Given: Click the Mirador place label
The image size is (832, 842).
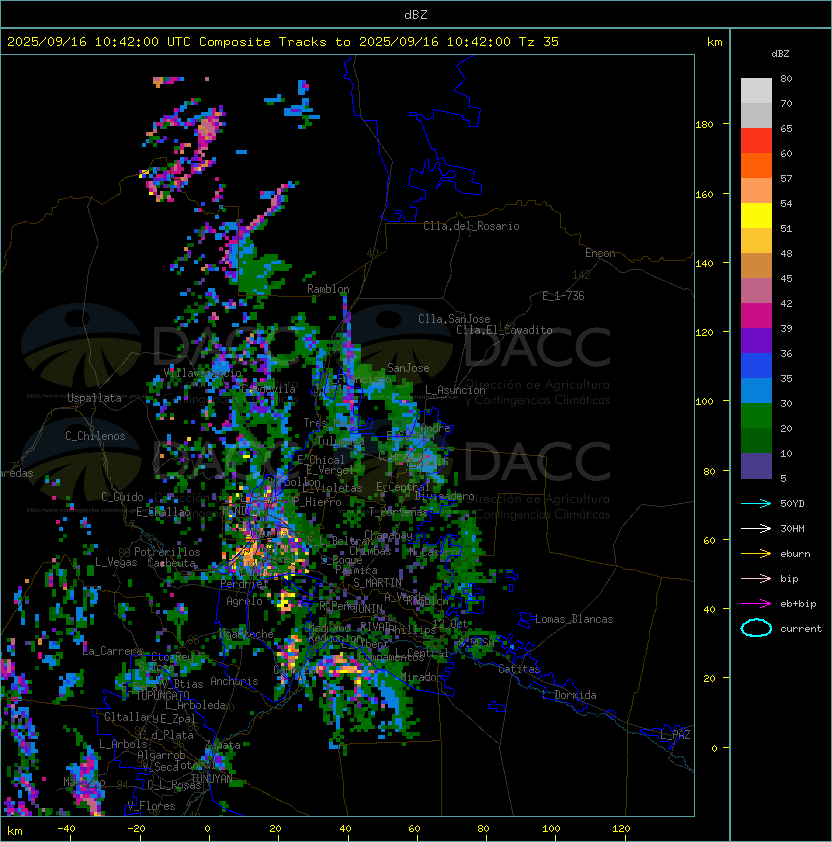Looking at the screenshot, I should point(422,677).
